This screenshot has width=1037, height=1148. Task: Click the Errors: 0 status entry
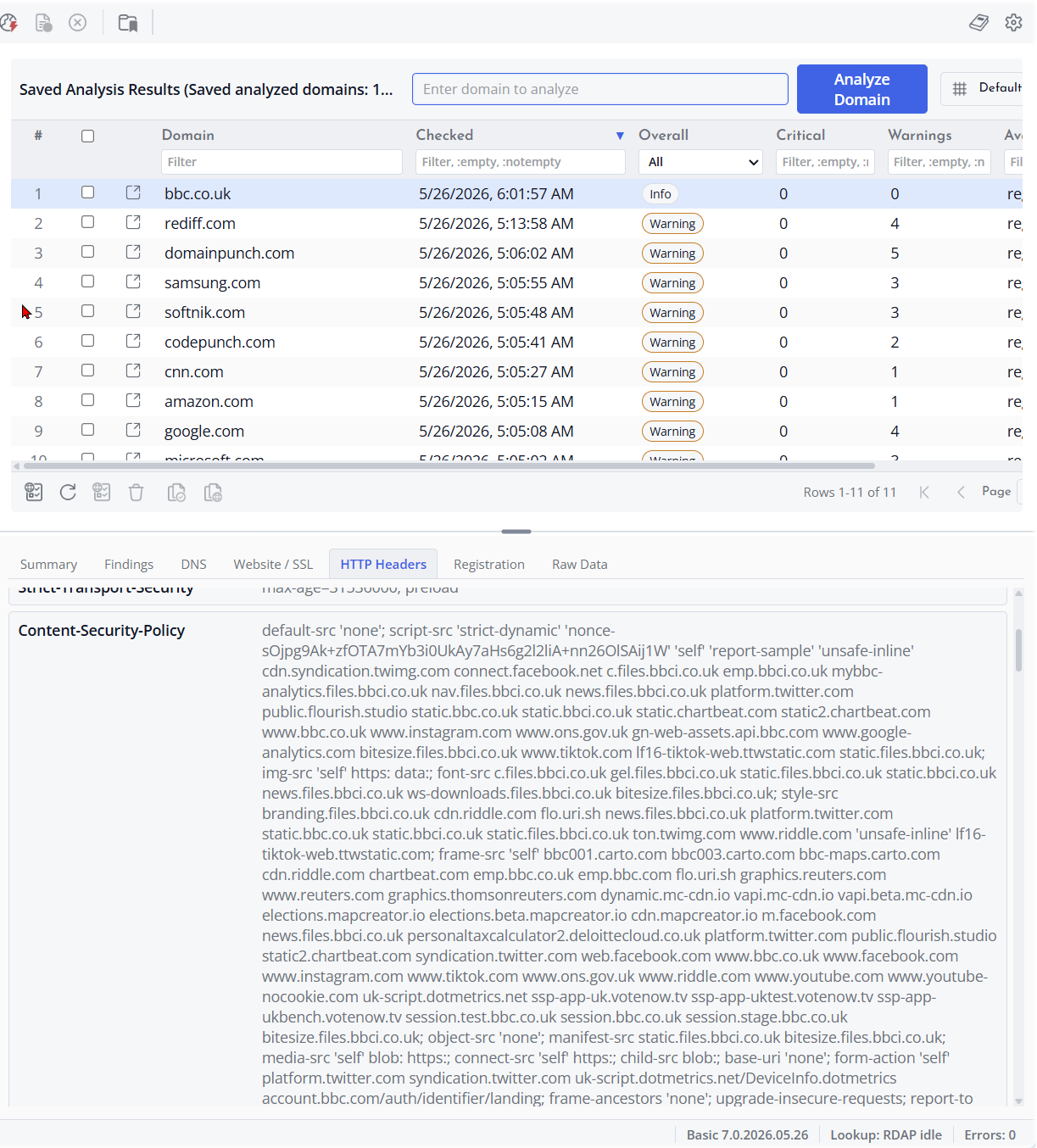click(990, 1134)
